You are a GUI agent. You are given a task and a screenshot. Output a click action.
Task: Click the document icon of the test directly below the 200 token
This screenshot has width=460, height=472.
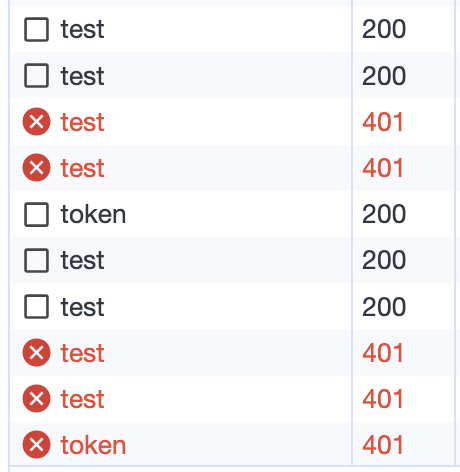(37, 260)
